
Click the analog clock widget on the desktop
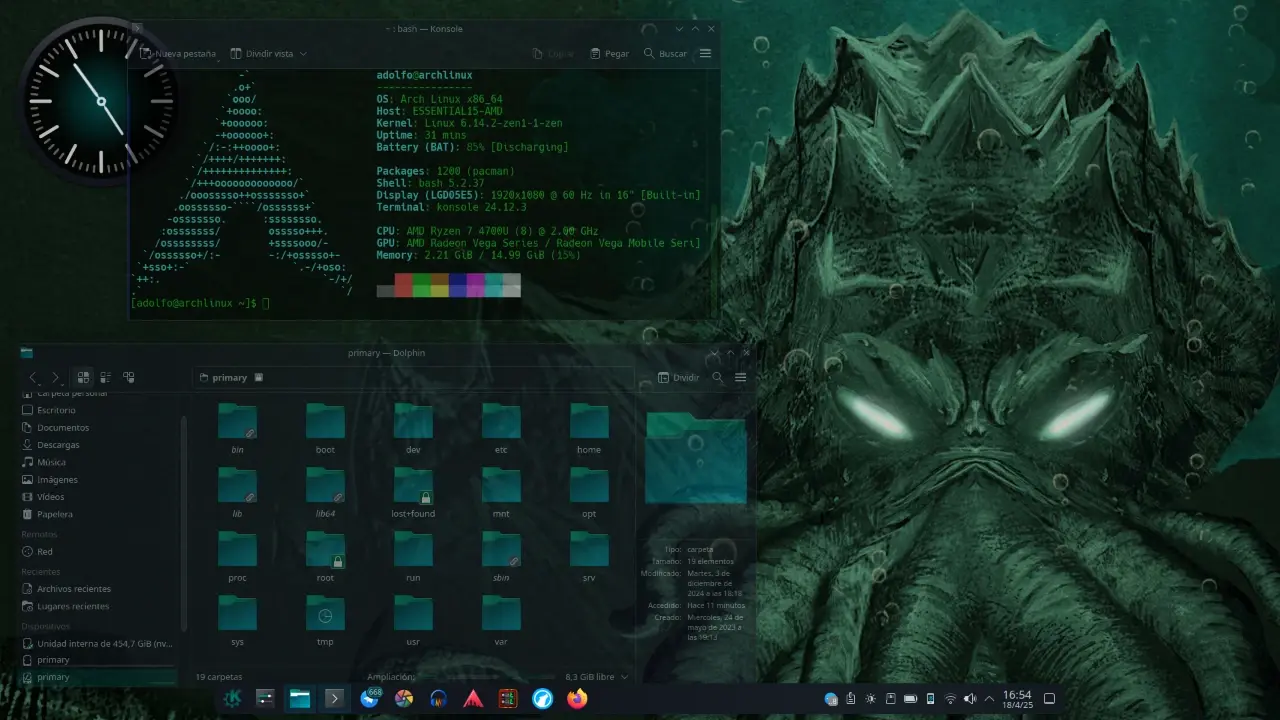[101, 101]
